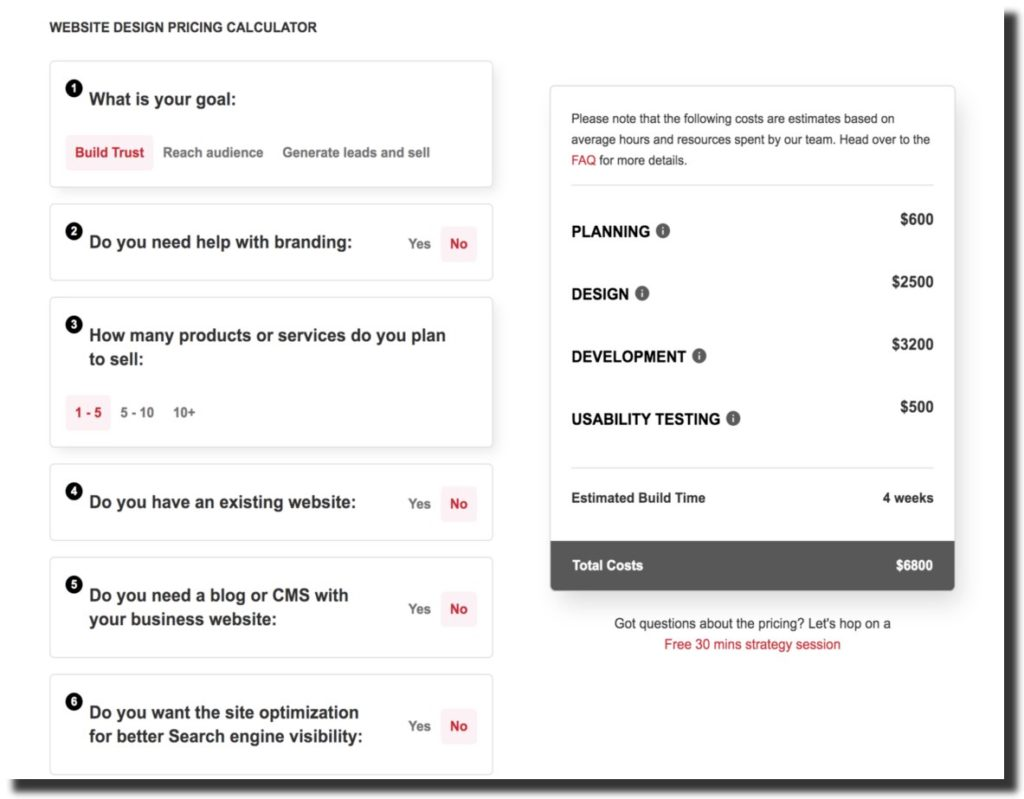Click the Estimated Build Time label
This screenshot has height=799, width=1024.
point(638,498)
